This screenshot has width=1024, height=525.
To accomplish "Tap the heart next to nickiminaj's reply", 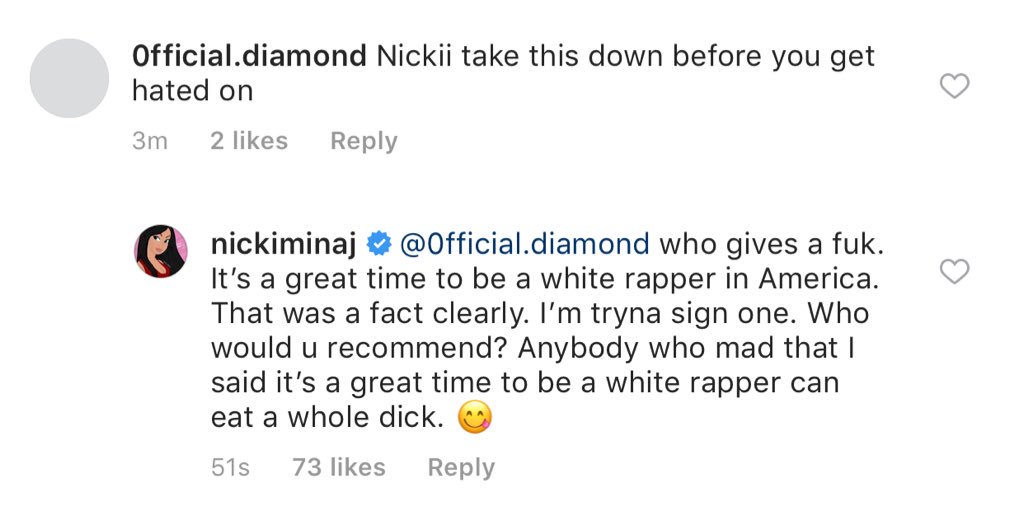I will click(x=956, y=271).
